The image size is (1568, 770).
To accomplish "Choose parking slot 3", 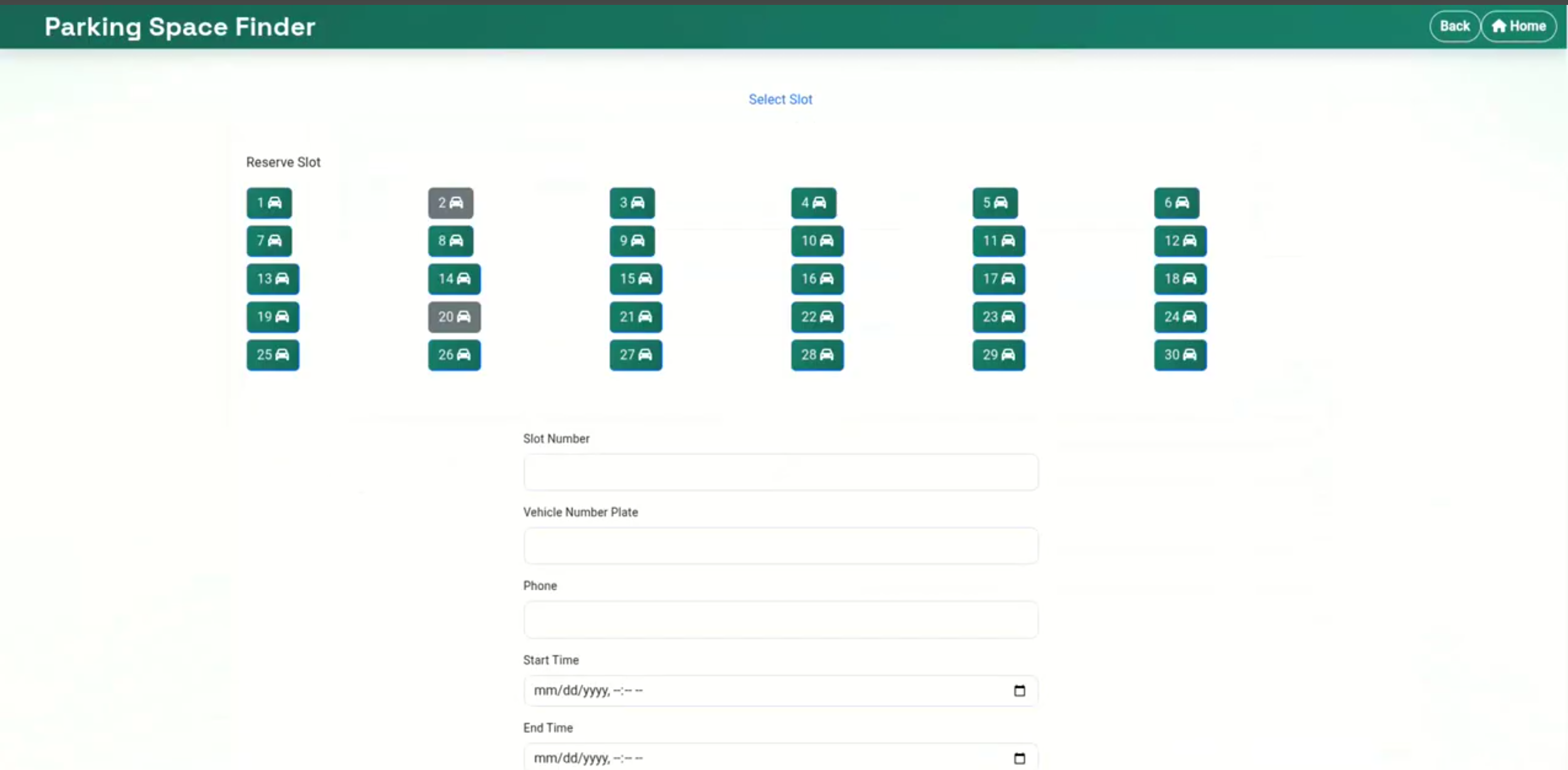I will click(632, 202).
